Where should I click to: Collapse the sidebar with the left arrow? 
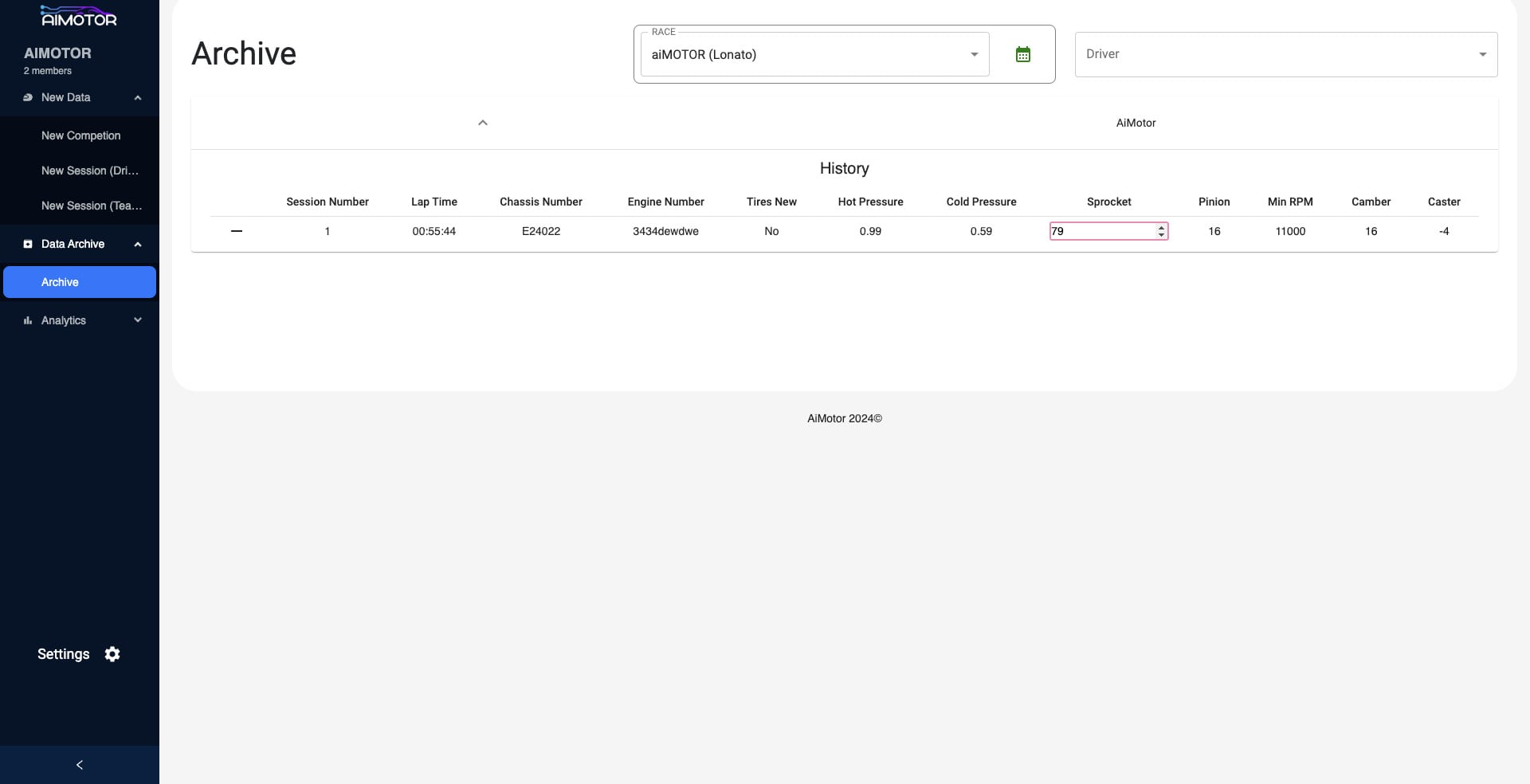[79, 765]
